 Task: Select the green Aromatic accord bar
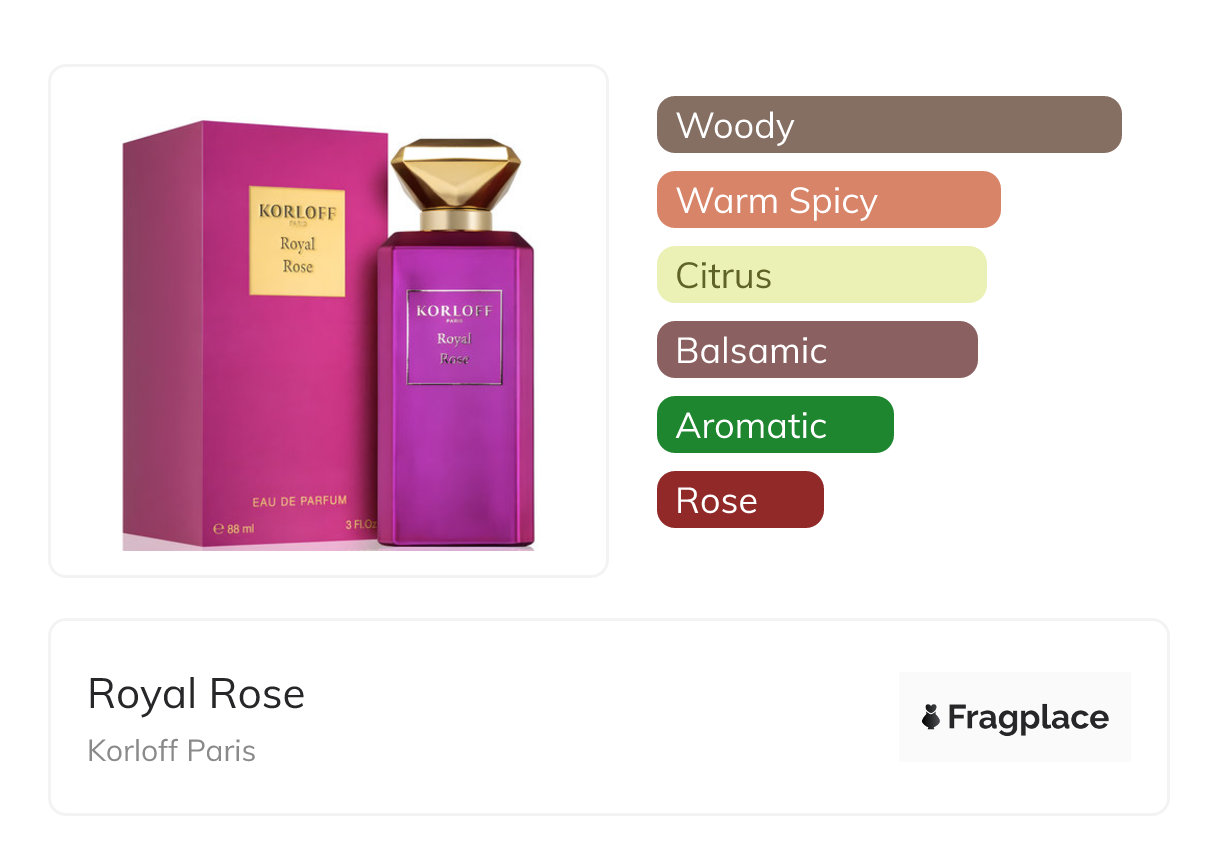point(775,425)
